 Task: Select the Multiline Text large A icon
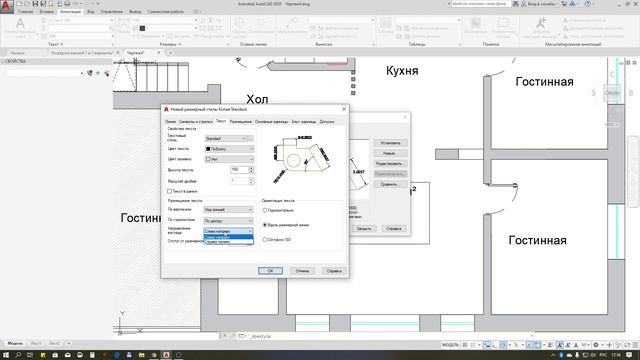(20, 23)
